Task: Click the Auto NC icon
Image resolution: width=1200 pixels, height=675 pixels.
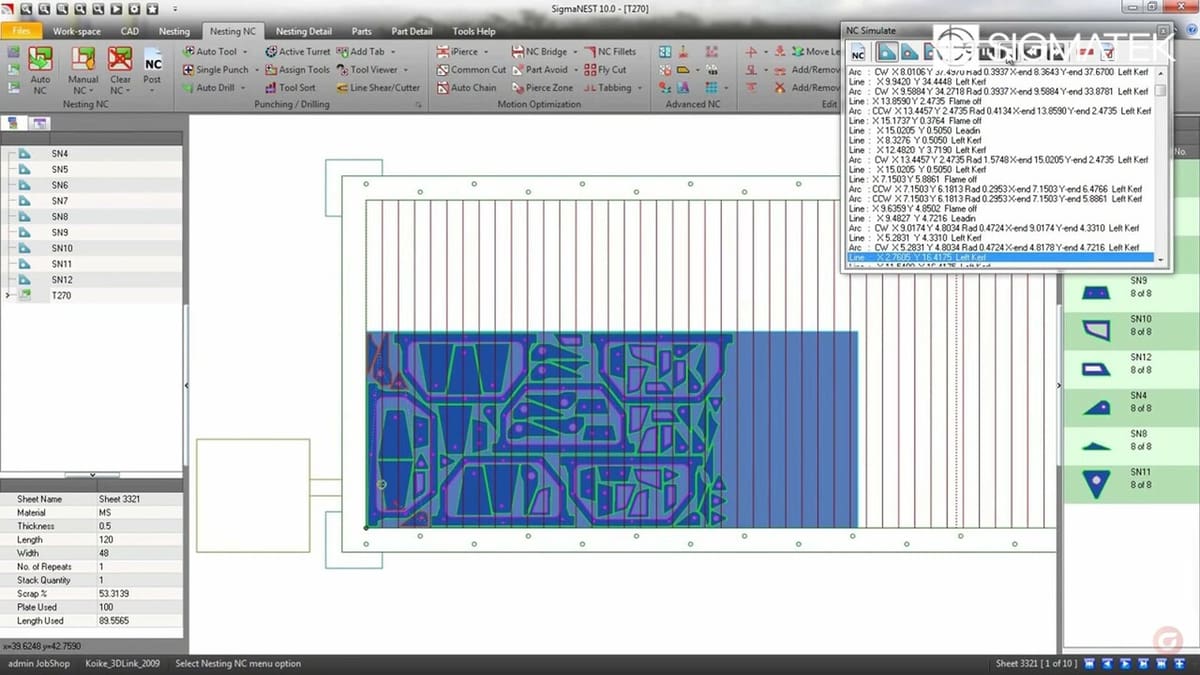Action: (x=40, y=69)
